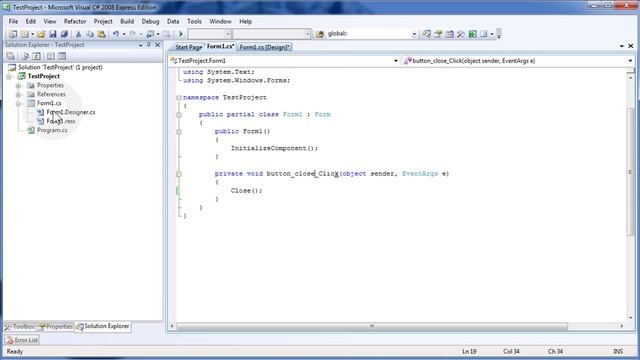The width and height of the screenshot is (640, 360).
Task: Open the Tools menu
Action: click(x=194, y=21)
